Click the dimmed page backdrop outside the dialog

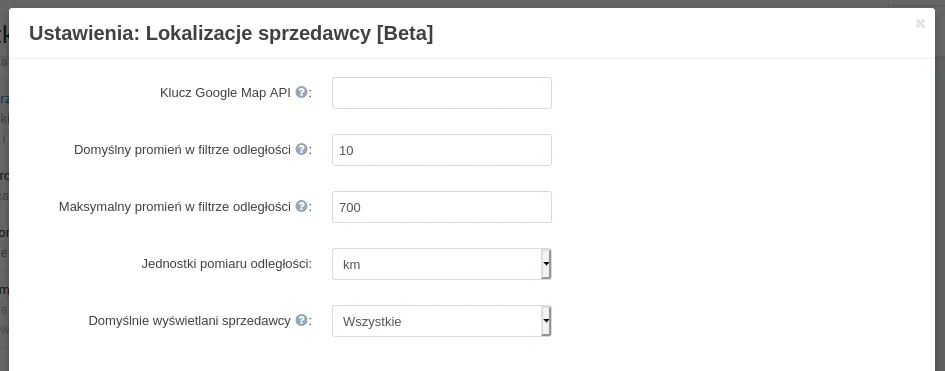coord(4,181)
